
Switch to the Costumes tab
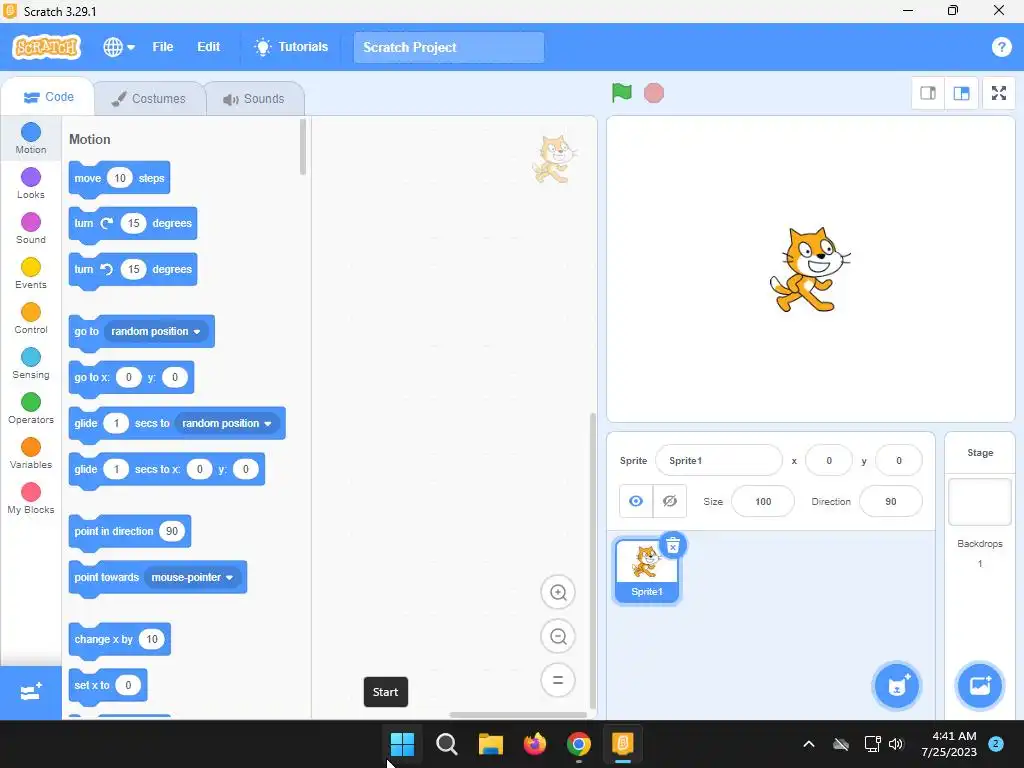pos(150,99)
